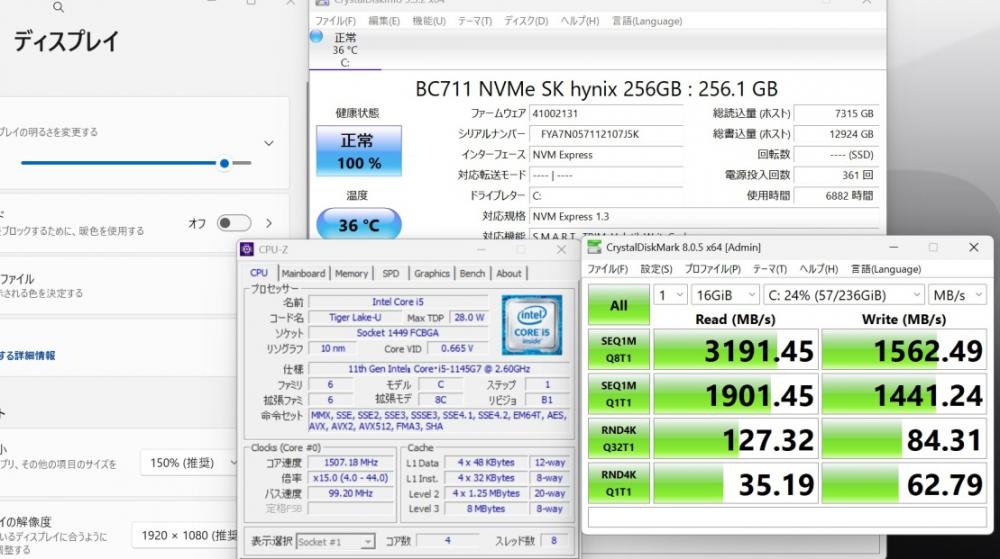This screenshot has width=1000, height=559.
Task: Select the C: disk status circle icon
Action: tap(317, 37)
